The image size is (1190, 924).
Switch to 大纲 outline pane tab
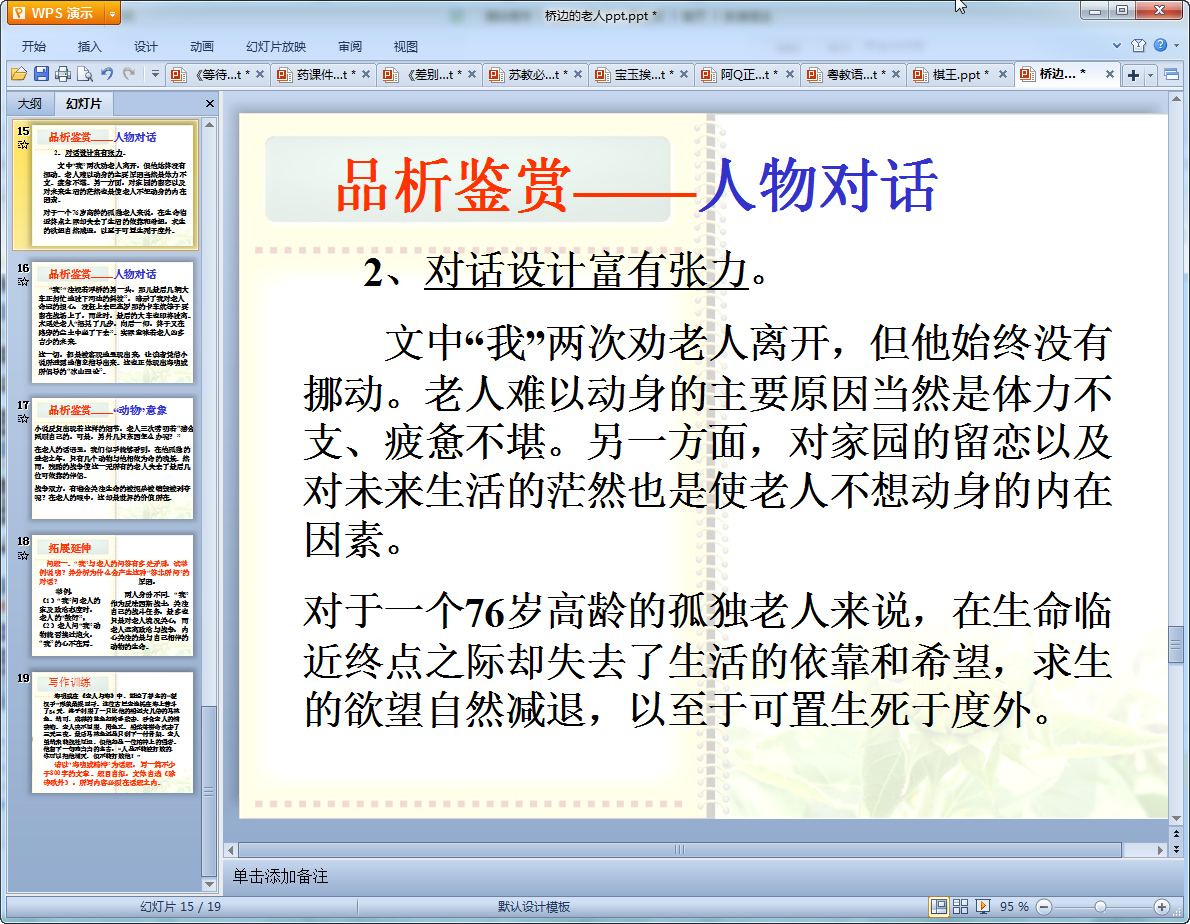click(x=30, y=104)
